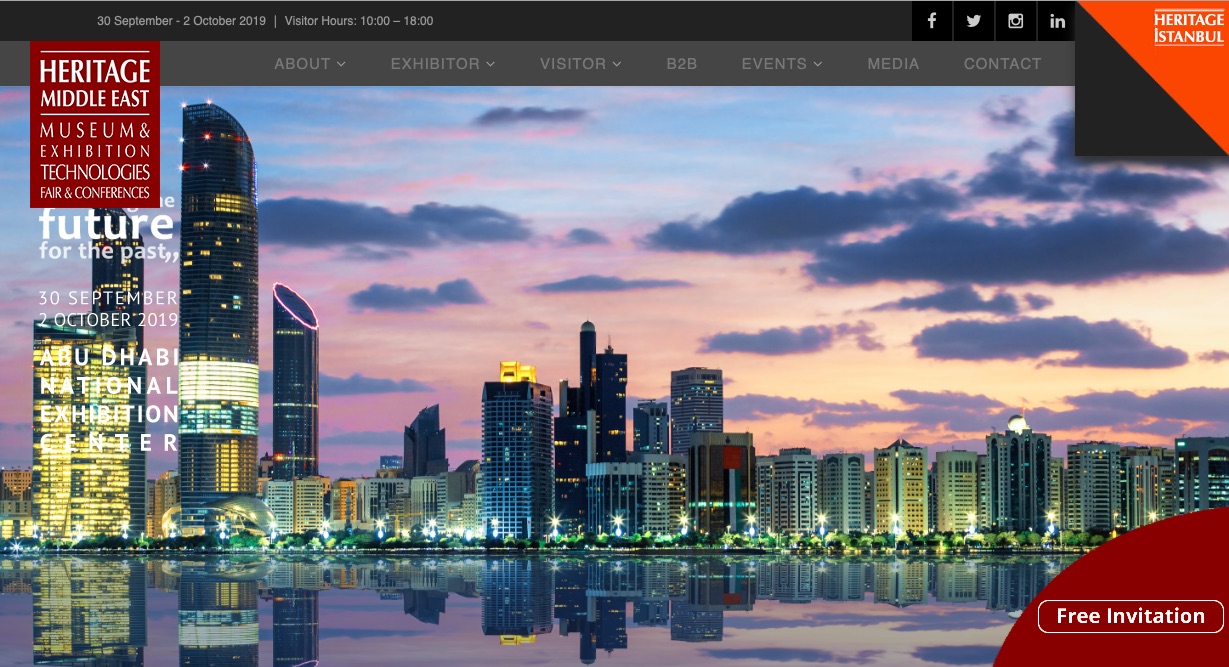1229x667 pixels.
Task: Open the MEDIA menu item
Action: pyautogui.click(x=893, y=63)
